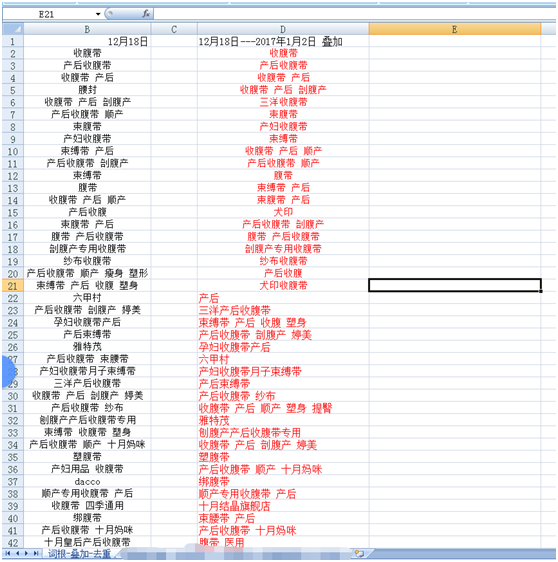
Task: Open the Name Box dropdown arrow
Action: 98,14
